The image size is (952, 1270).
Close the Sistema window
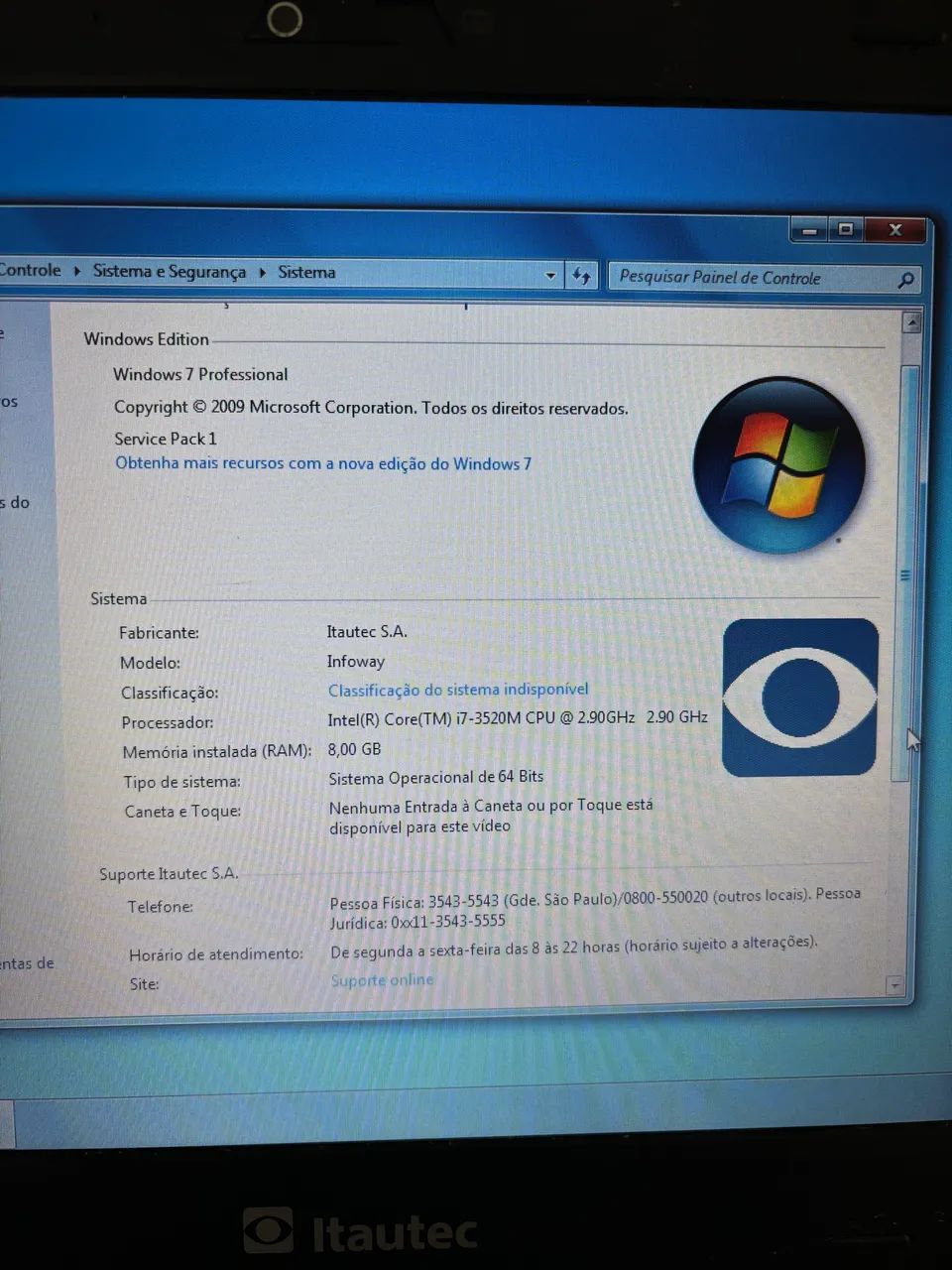tap(895, 230)
